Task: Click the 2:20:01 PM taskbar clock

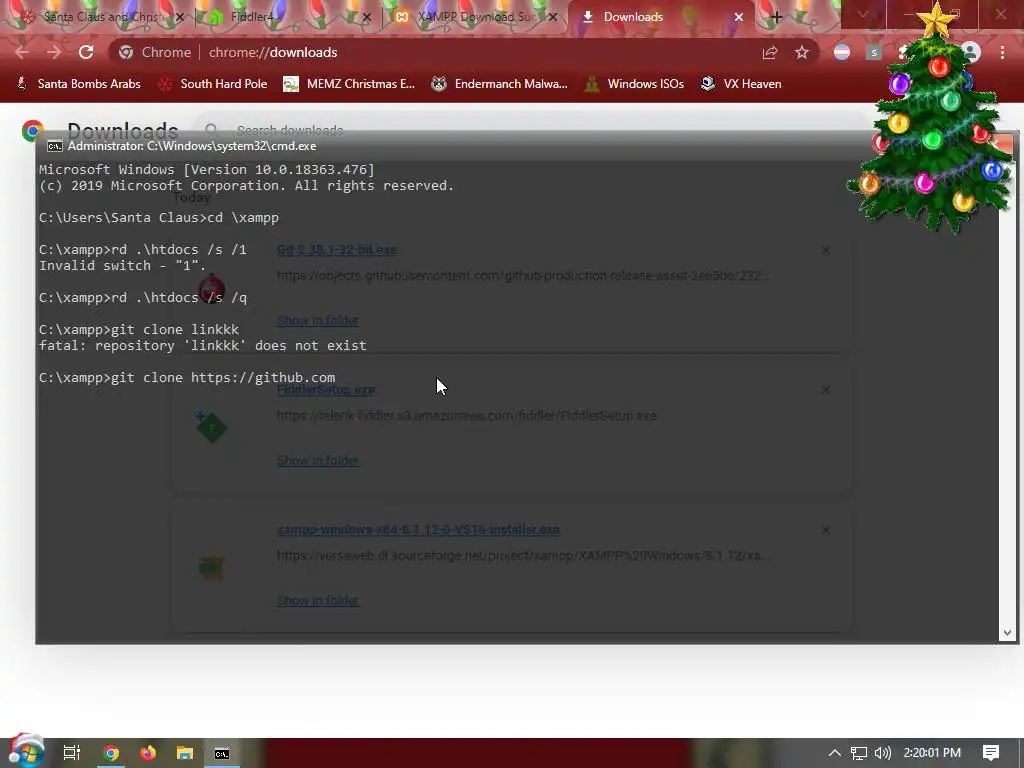Action: click(932, 753)
